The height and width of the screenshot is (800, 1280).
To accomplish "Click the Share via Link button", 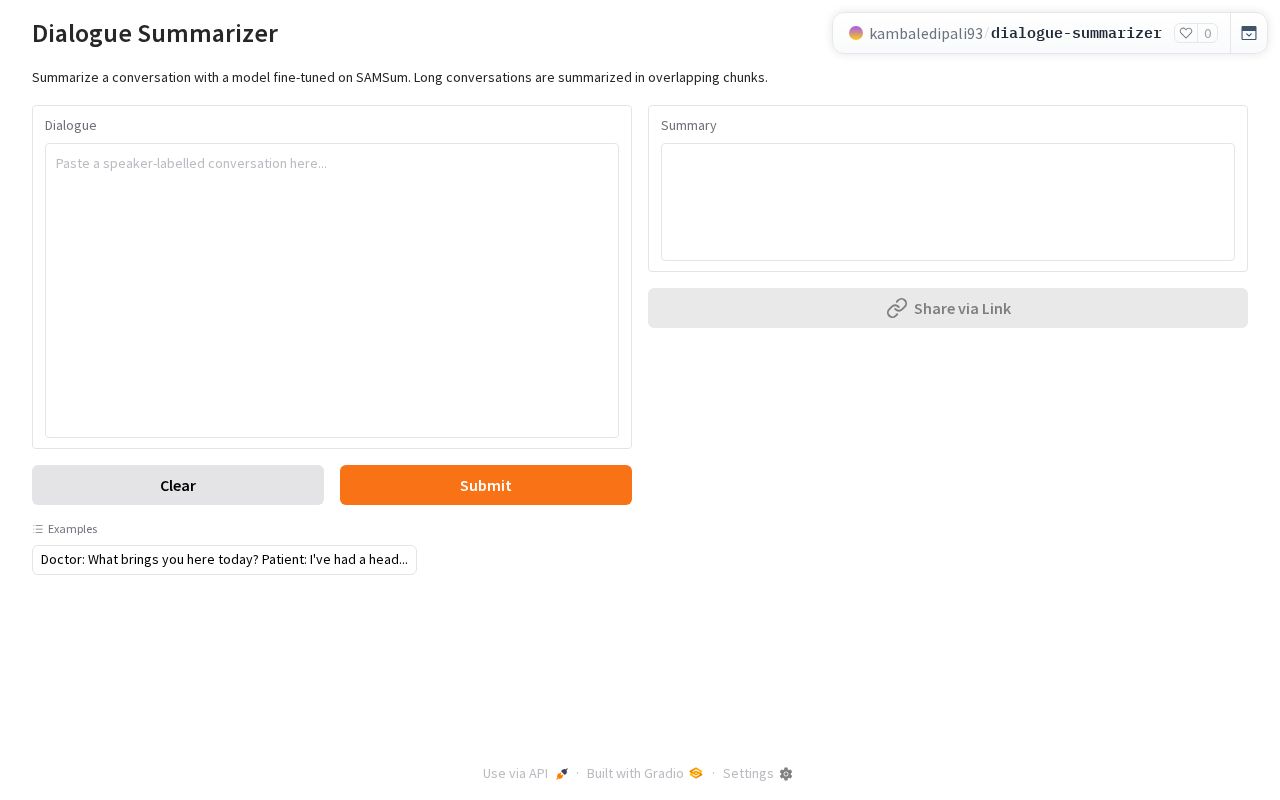I will click(948, 308).
